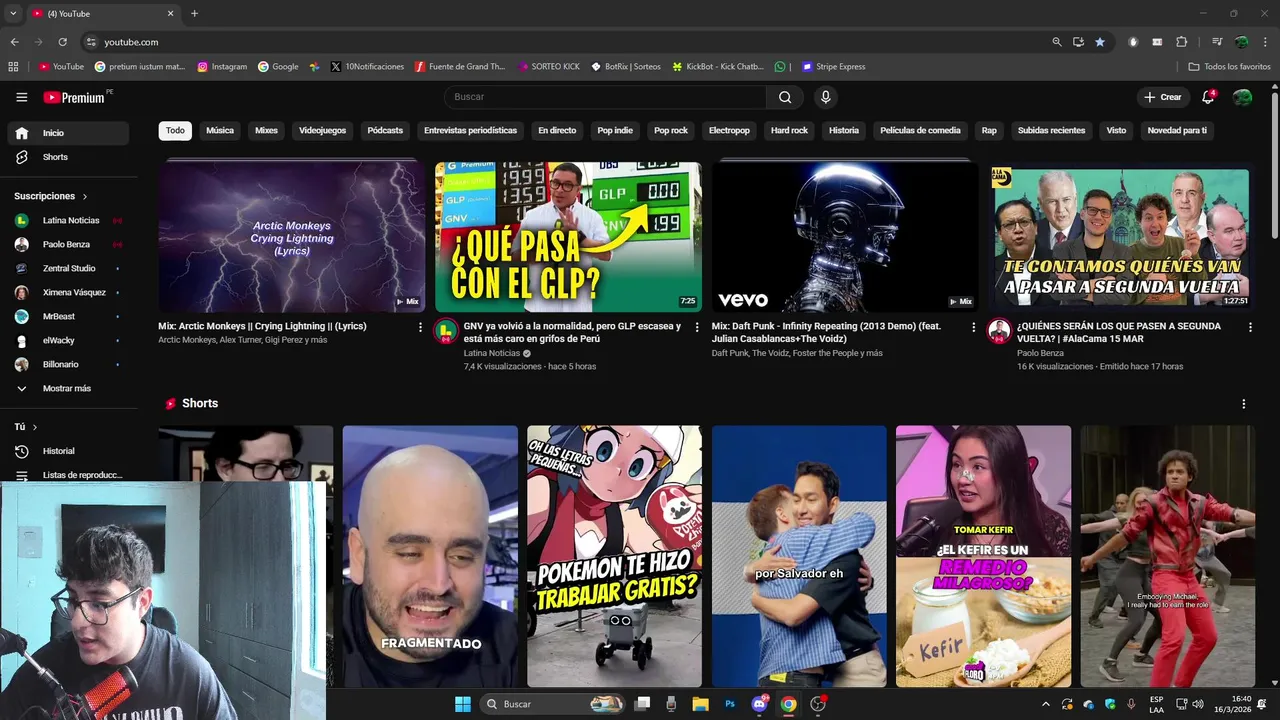Bookmark this page star icon
Viewport: 1280px width, 720px height.
1100,42
